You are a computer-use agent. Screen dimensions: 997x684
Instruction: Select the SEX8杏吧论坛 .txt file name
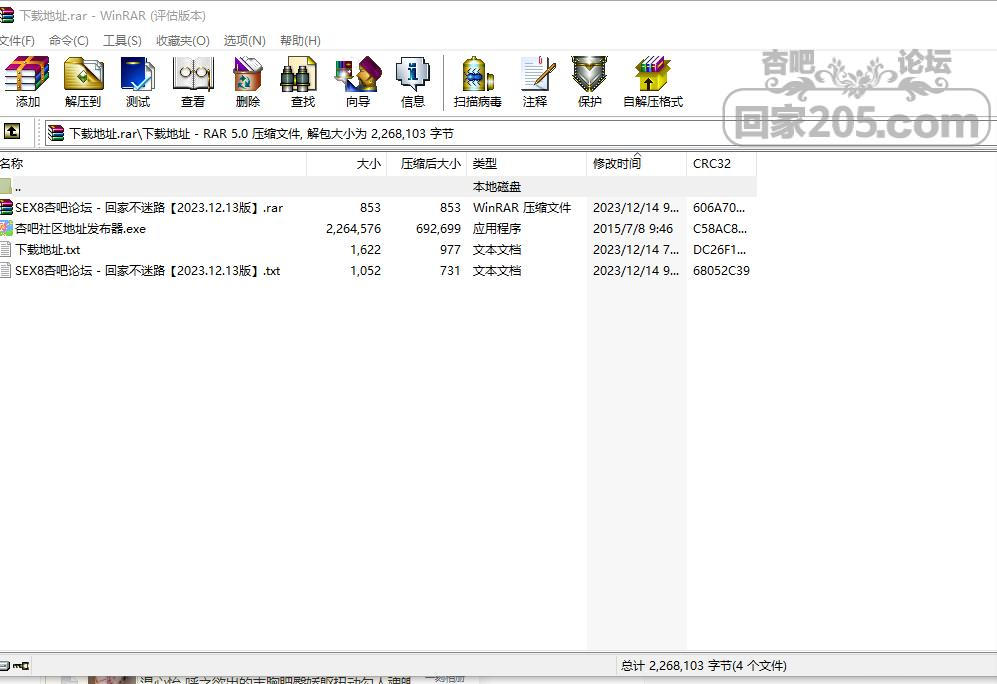click(x=148, y=271)
